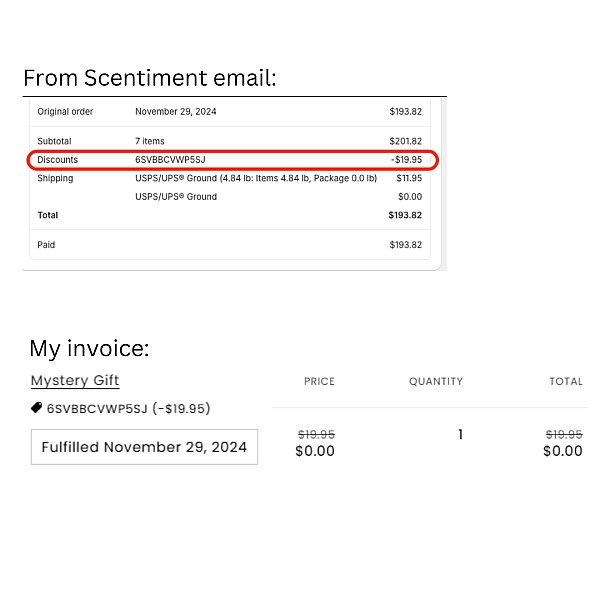Image resolution: width=600 pixels, height=600 pixels.
Task: Select the PRICE column header
Action: 319,382
